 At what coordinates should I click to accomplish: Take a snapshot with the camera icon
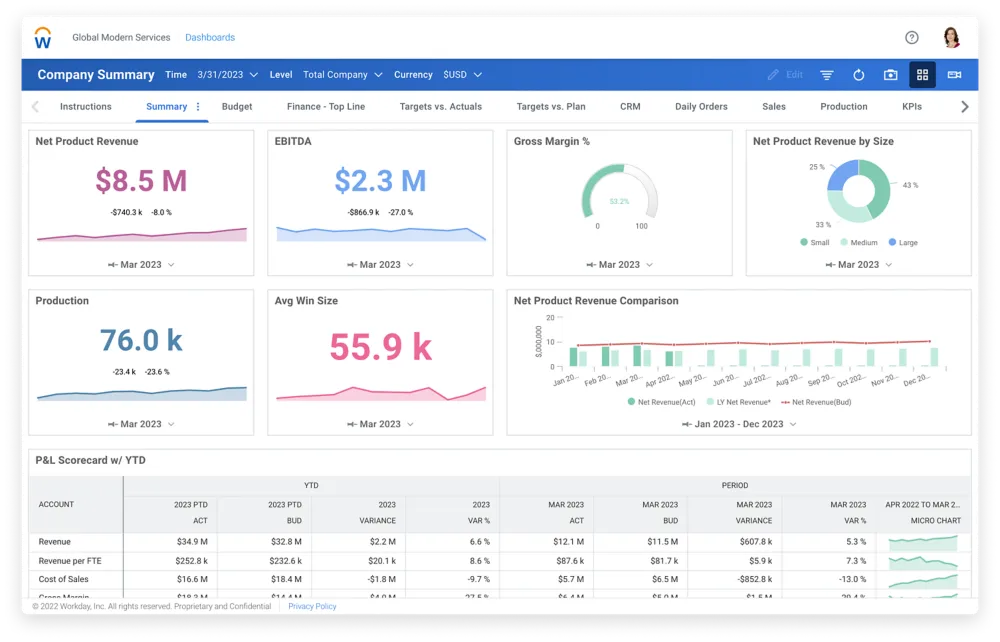click(x=890, y=75)
